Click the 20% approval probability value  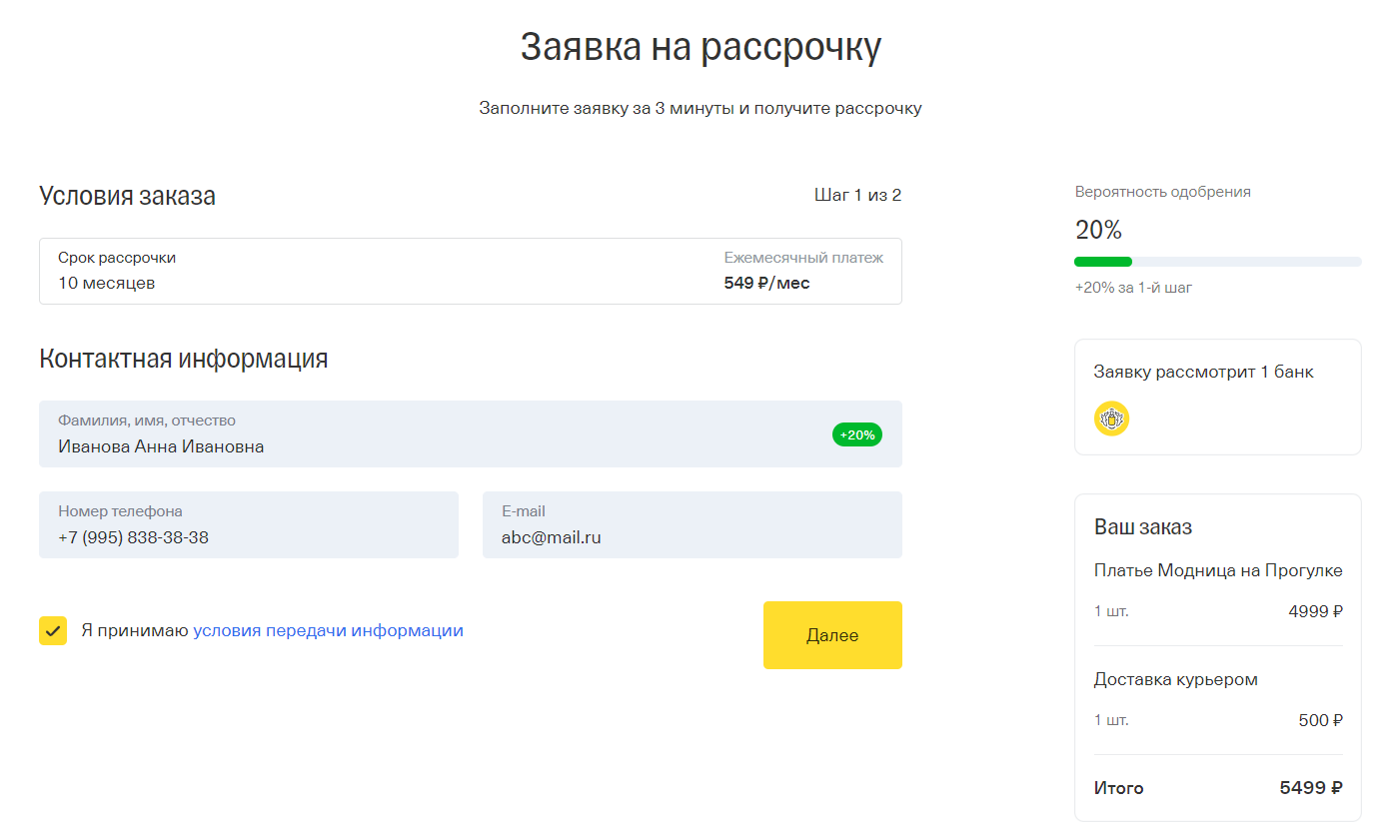(x=1098, y=230)
